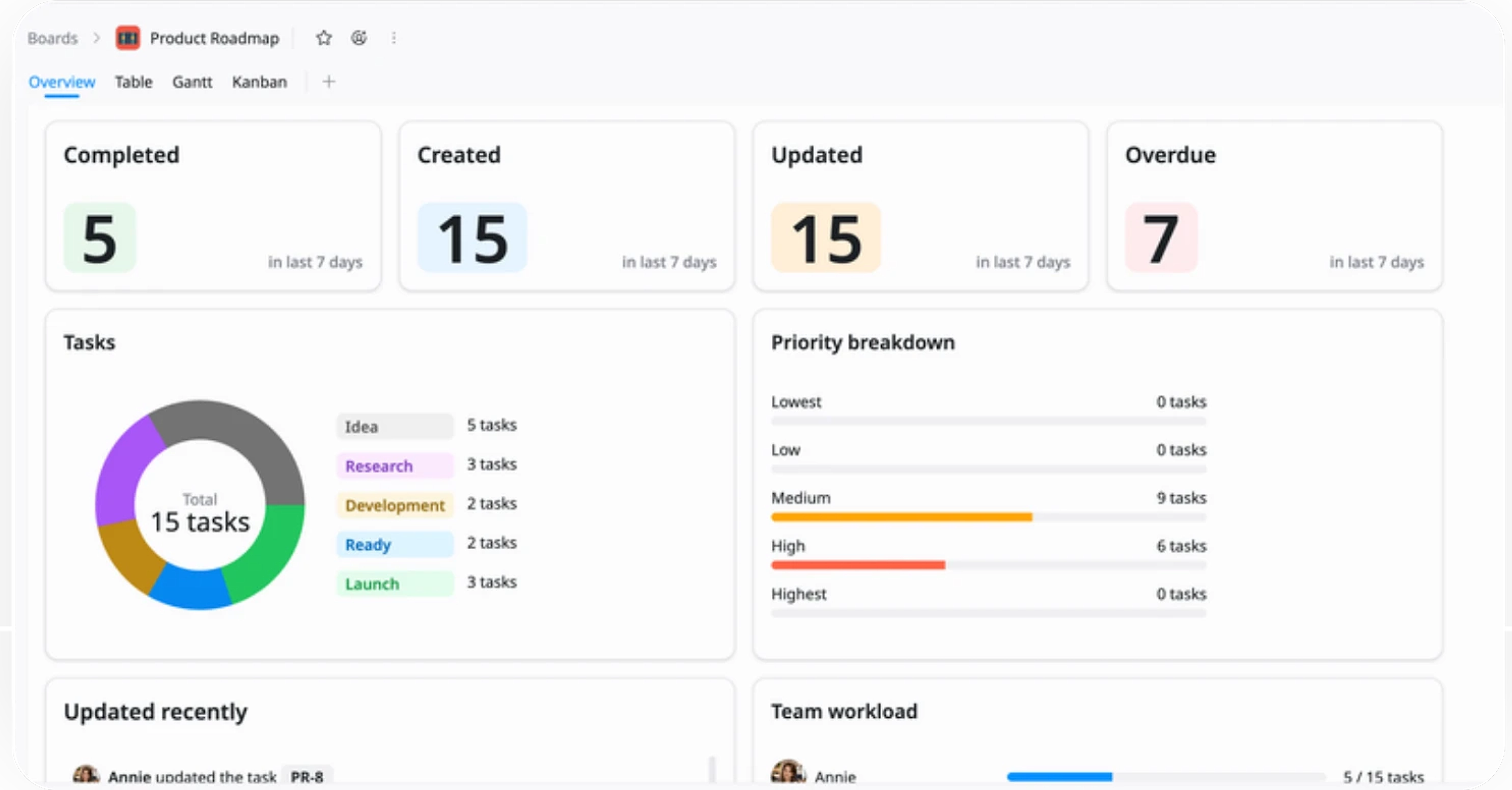Go back to Boards breadcrumb
Image resolution: width=1512 pixels, height=790 pixels.
(53, 38)
